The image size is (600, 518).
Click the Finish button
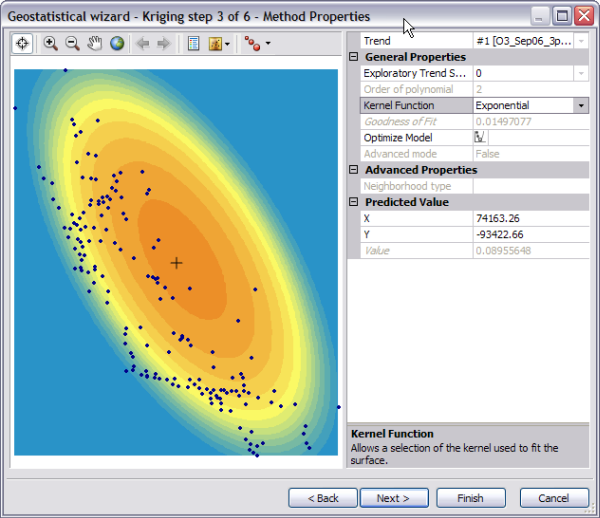(471, 498)
